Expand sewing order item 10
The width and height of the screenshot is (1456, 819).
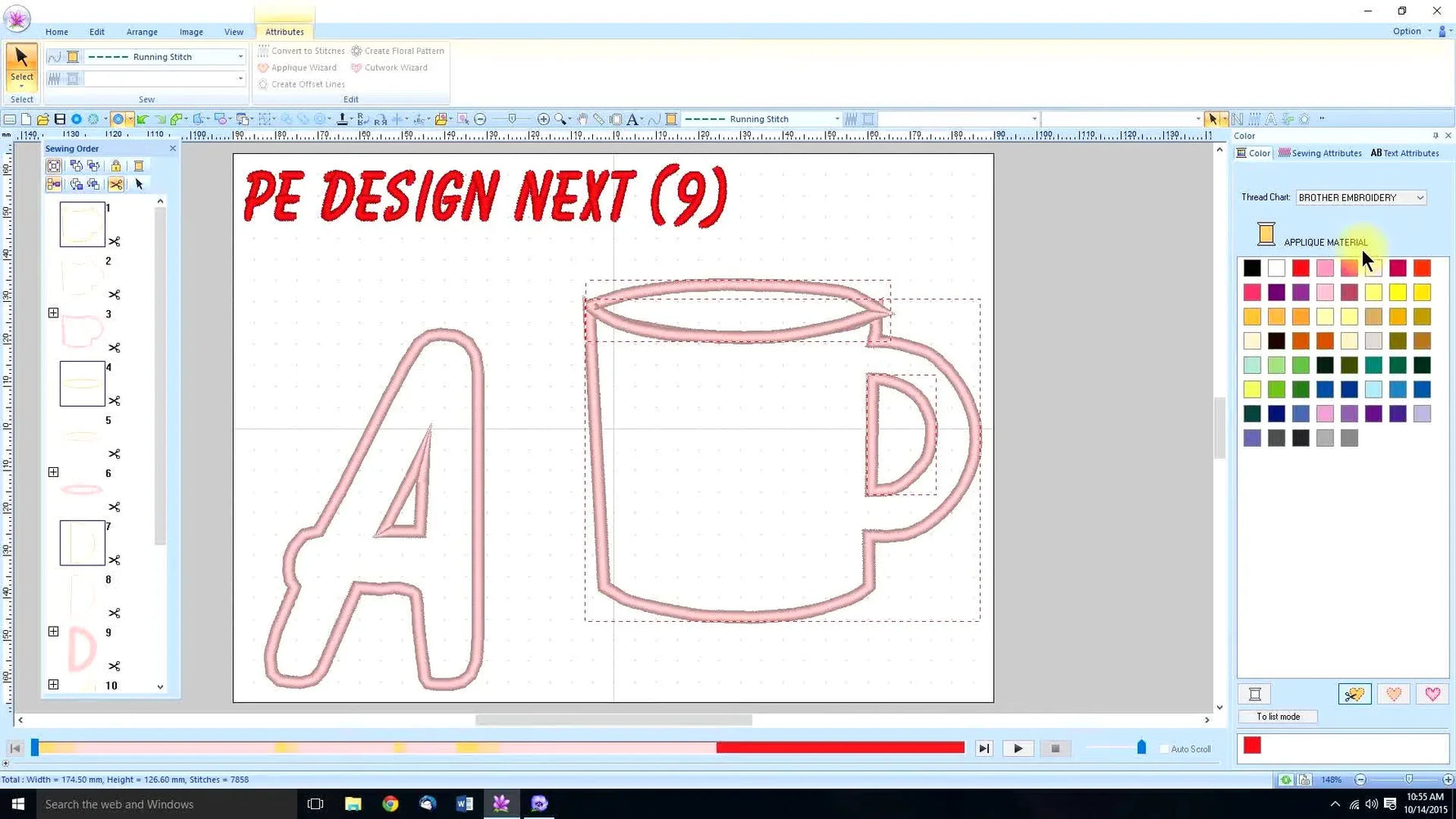point(53,685)
